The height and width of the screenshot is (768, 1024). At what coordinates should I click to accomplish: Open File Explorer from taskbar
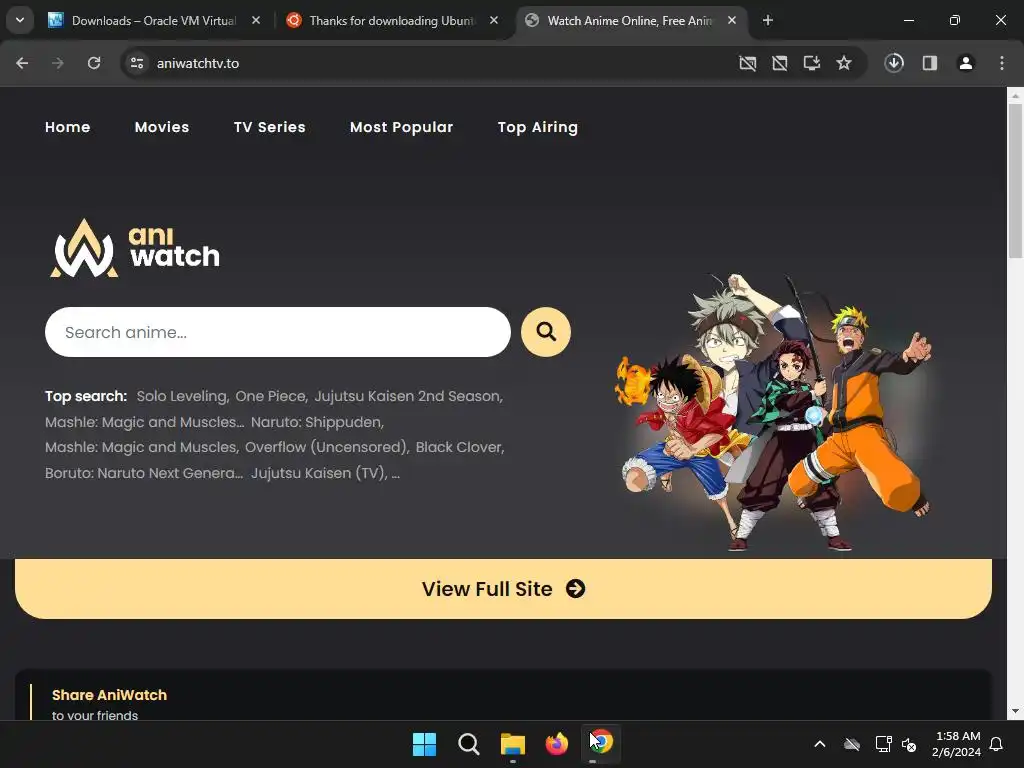click(x=513, y=743)
